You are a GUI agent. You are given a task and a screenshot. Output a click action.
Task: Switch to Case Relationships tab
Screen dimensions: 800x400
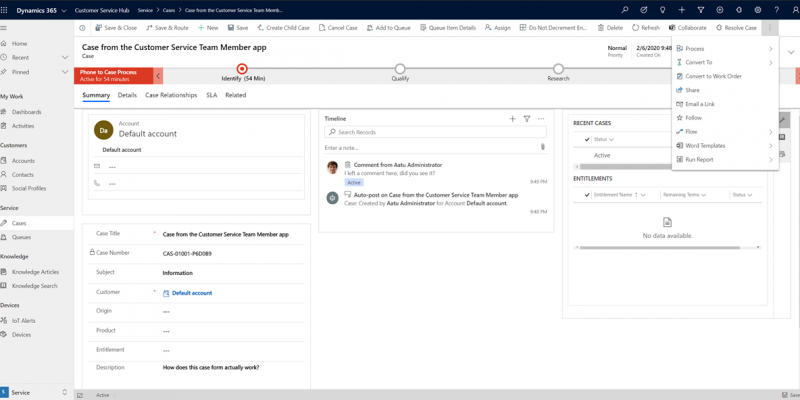pyautogui.click(x=171, y=95)
